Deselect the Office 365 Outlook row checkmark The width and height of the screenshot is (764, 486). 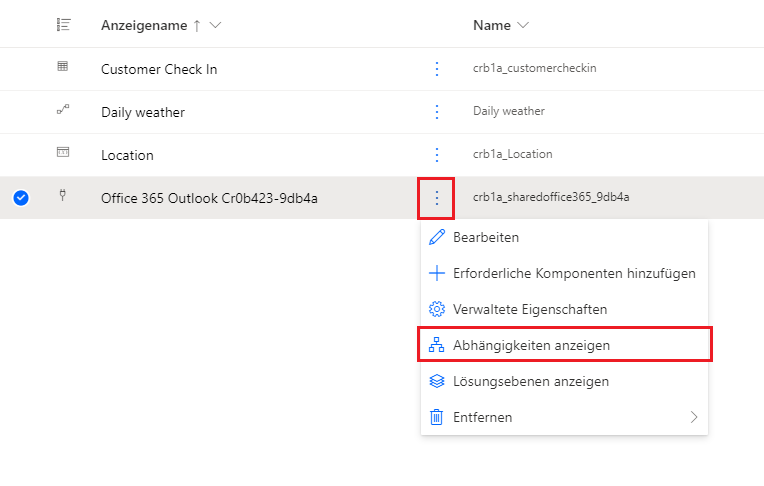coord(21,198)
